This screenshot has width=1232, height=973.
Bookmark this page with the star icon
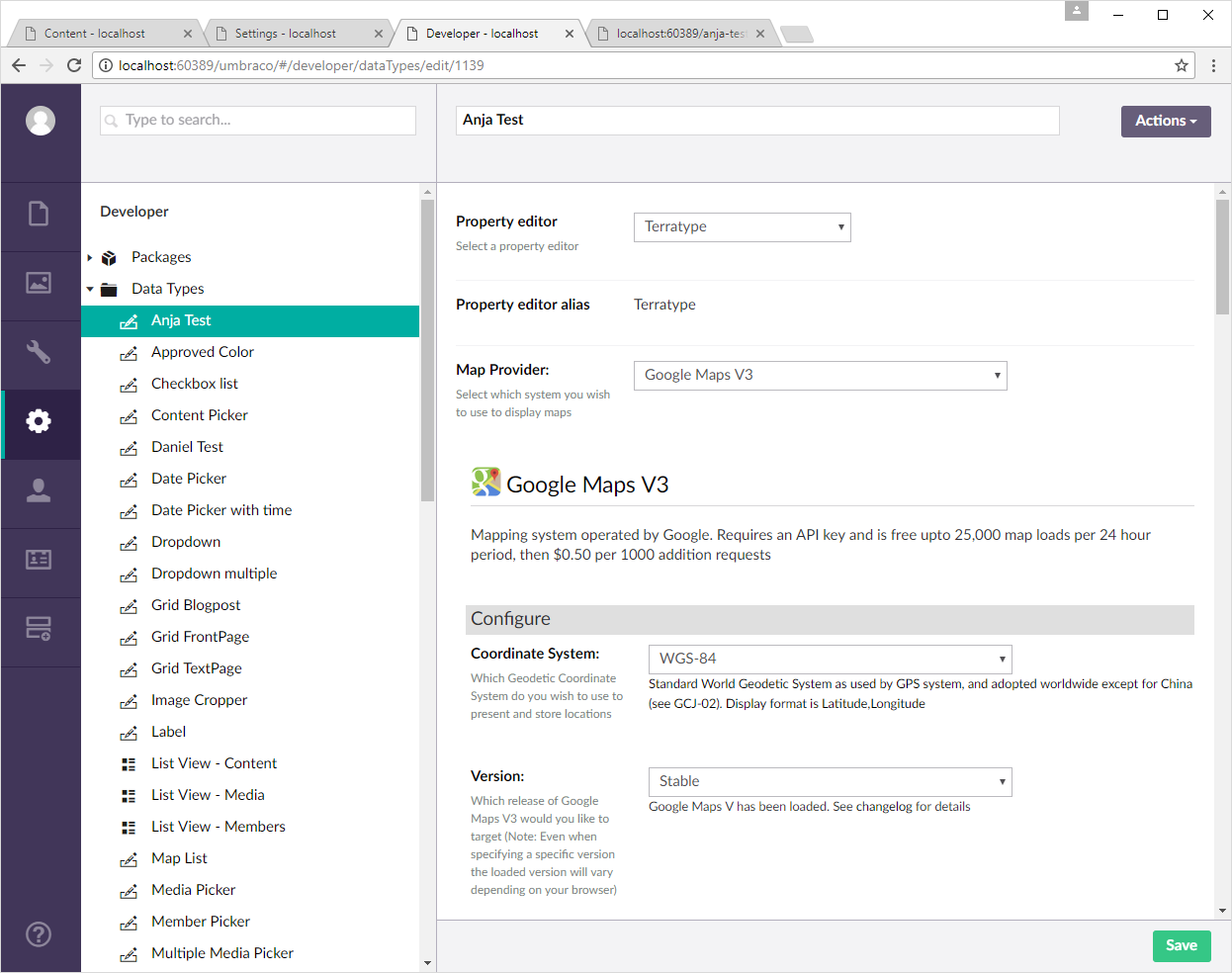[1182, 65]
